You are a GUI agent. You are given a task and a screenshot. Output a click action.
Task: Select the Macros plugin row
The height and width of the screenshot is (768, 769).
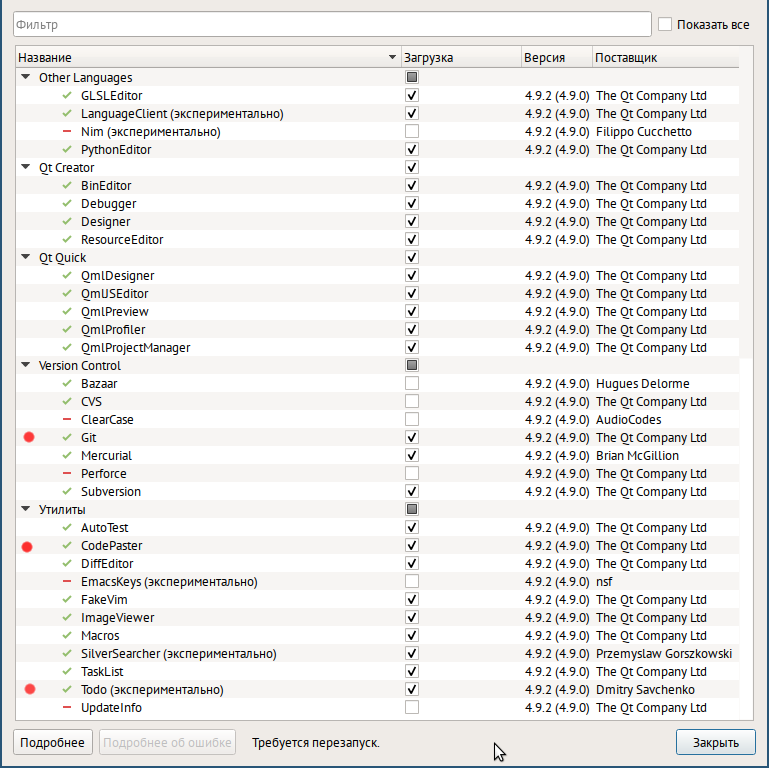click(378, 636)
